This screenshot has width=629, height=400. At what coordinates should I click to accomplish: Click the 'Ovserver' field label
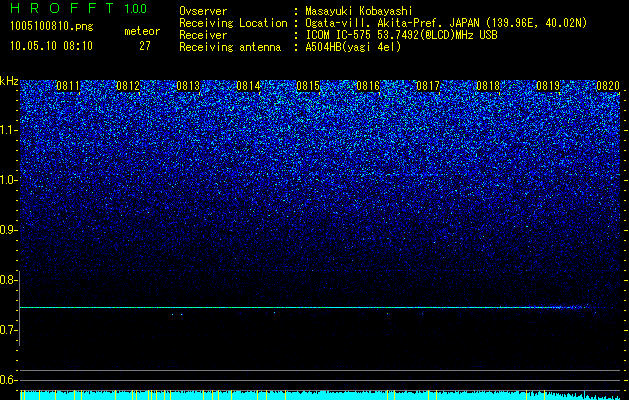pyautogui.click(x=203, y=11)
